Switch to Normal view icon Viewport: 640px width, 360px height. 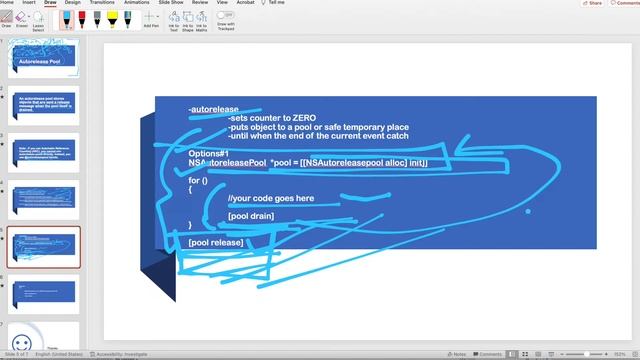click(x=511, y=354)
